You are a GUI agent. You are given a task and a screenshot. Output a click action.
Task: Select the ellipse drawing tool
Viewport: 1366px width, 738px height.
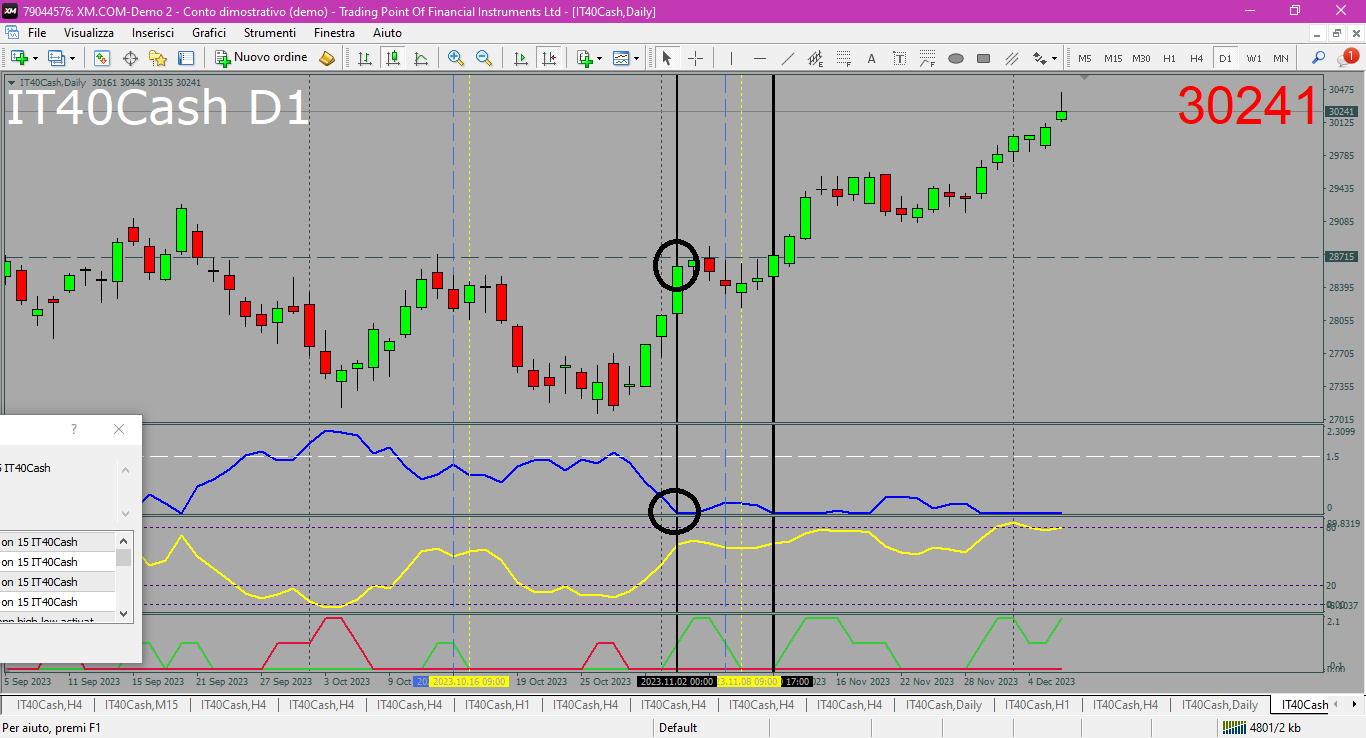click(x=955, y=58)
